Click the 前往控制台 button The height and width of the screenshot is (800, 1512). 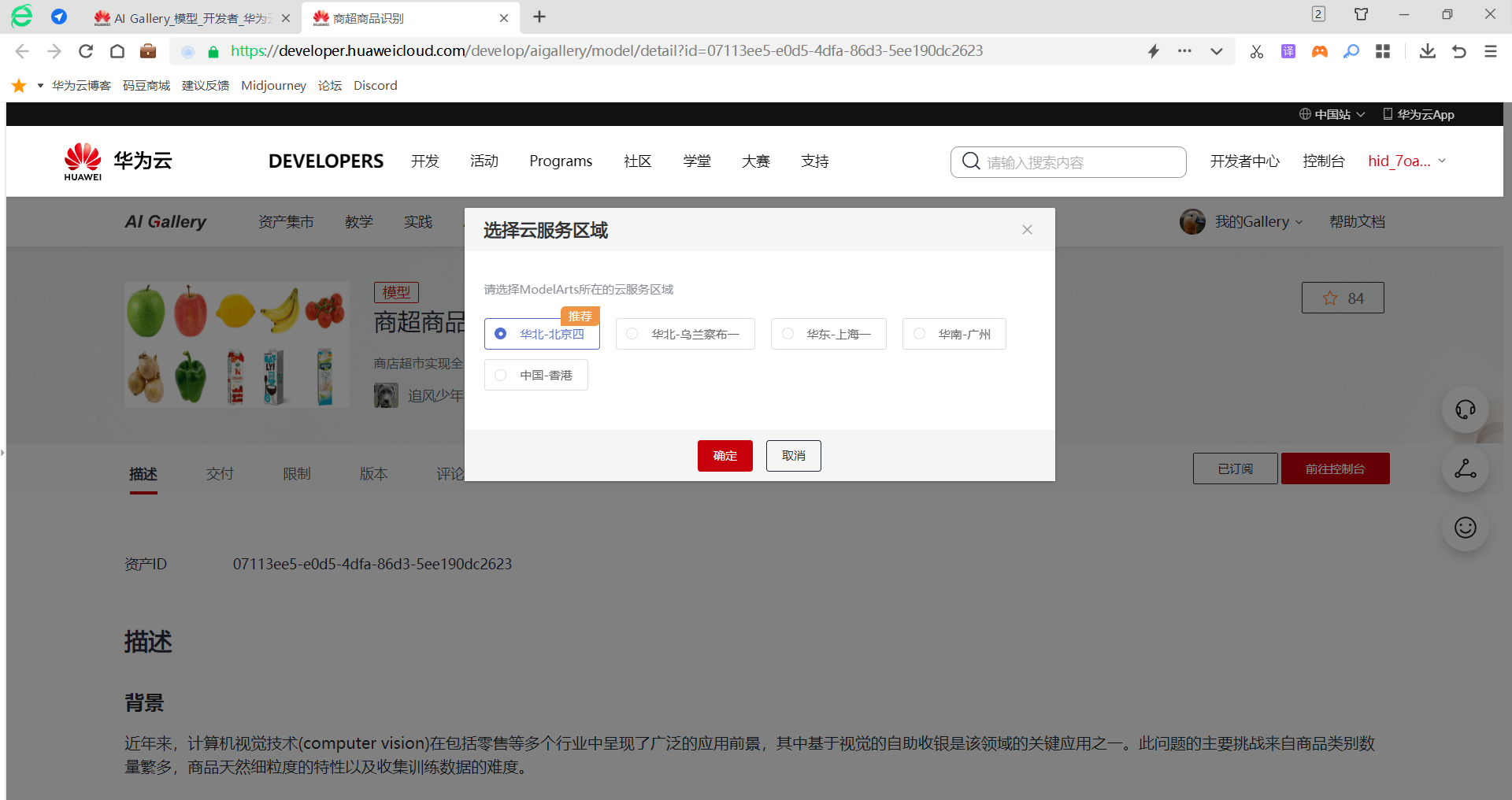[1336, 469]
